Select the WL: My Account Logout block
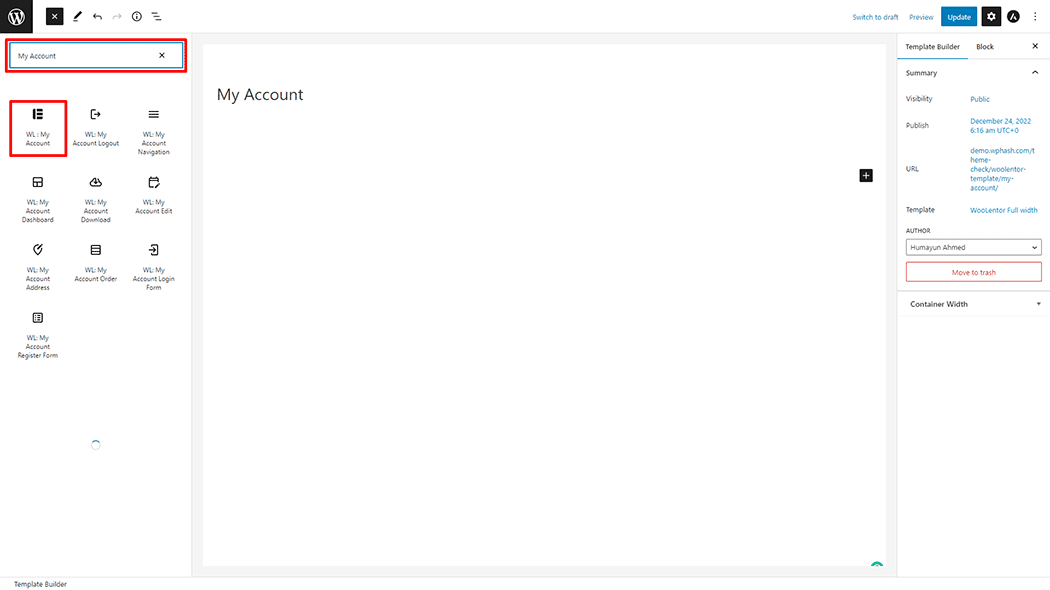The height and width of the screenshot is (590, 1050). click(x=96, y=128)
